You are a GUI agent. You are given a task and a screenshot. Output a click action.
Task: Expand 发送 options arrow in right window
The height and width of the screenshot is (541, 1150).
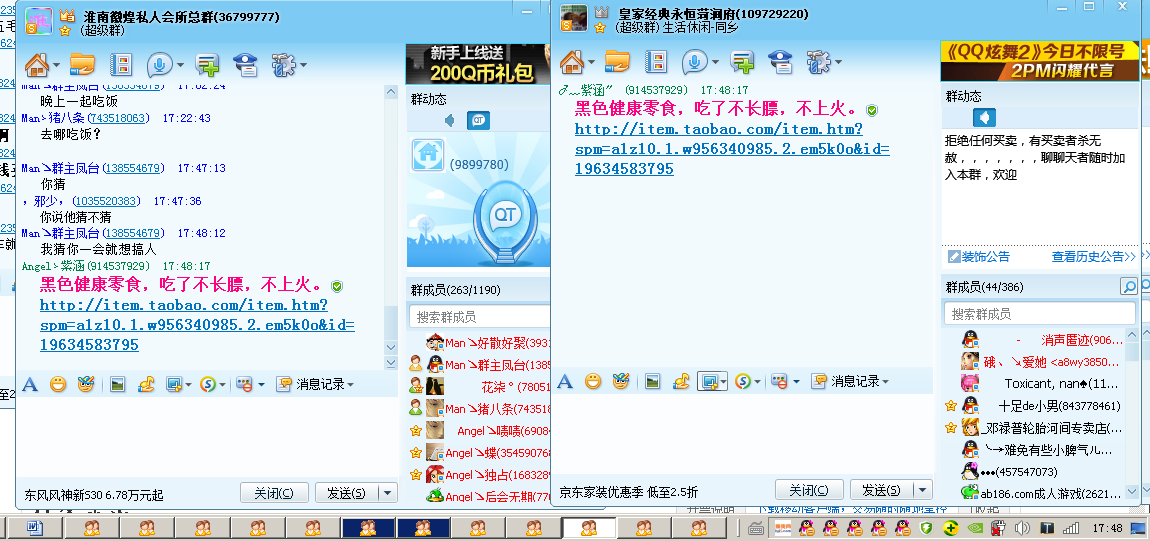click(x=923, y=490)
